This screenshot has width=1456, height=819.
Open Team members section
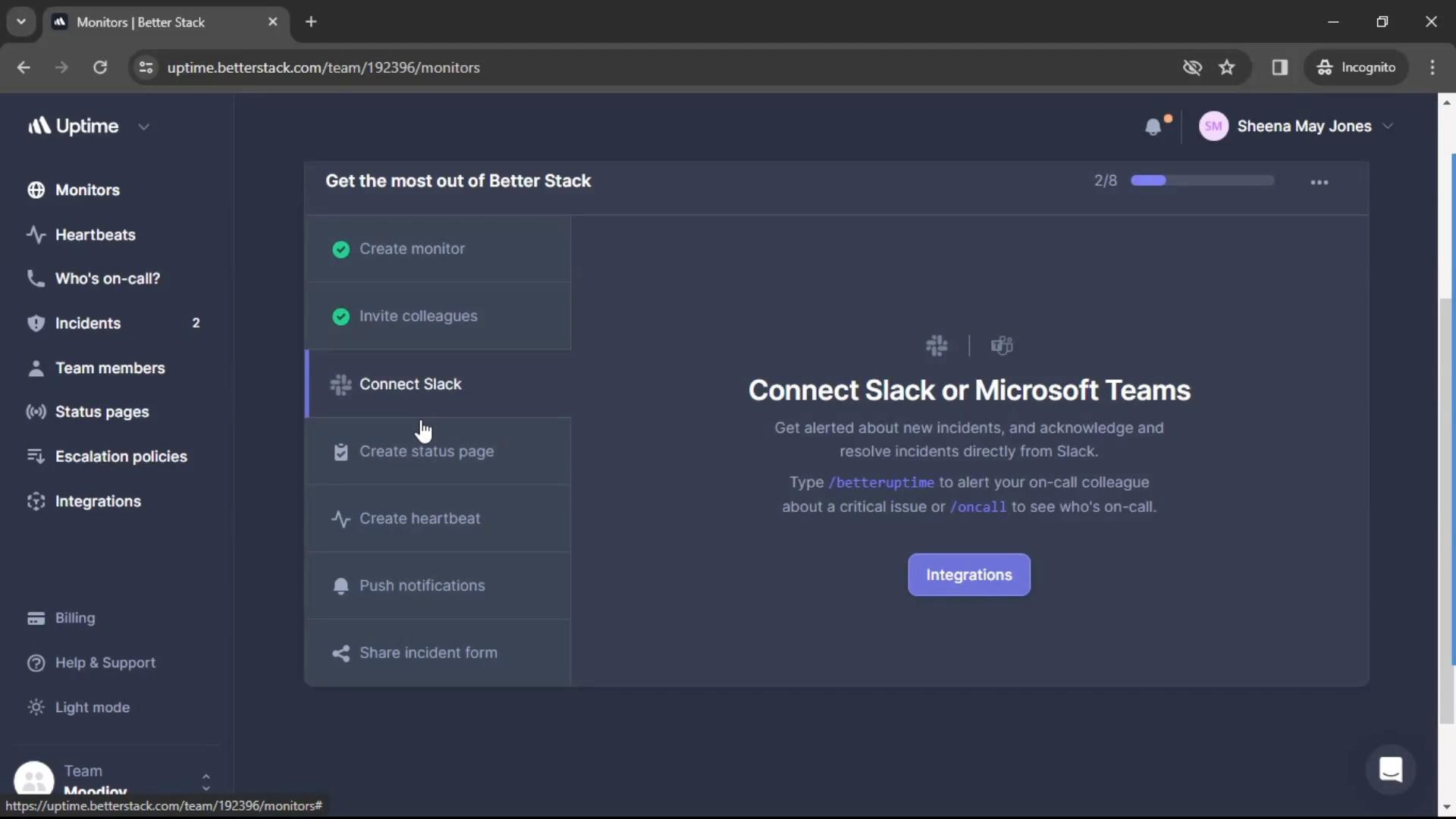pyautogui.click(x=110, y=367)
